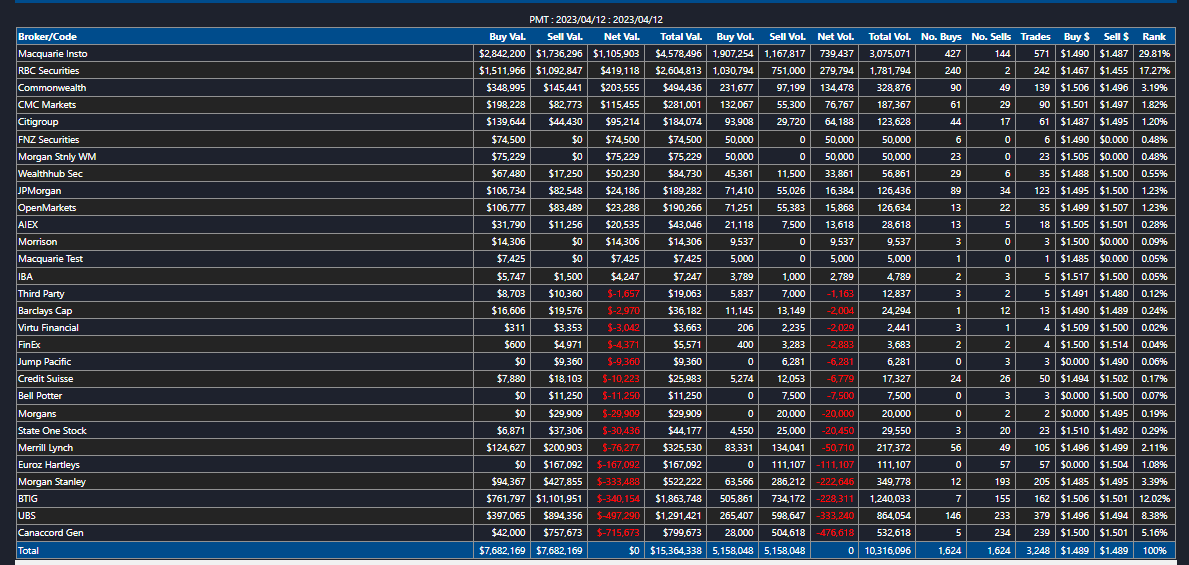Select the State One Stock broker name
1189x565 pixels.
[x=52, y=431]
